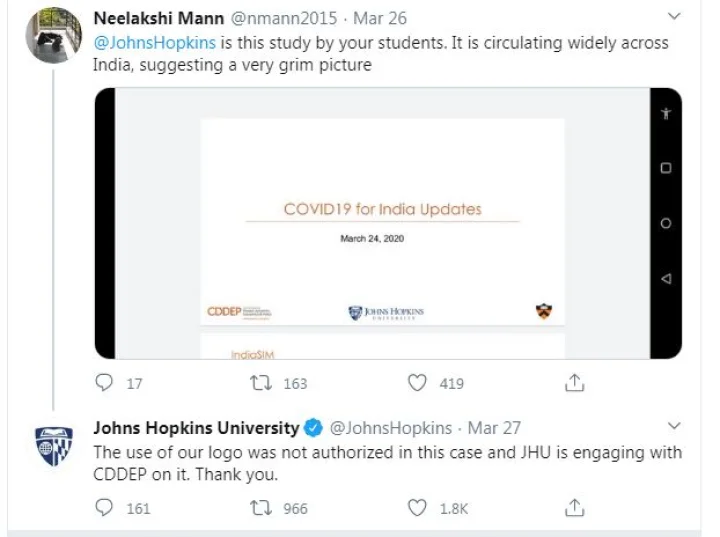720x537 pixels.
Task: Share Neelakshi Mann's tweet
Action: [x=574, y=383]
